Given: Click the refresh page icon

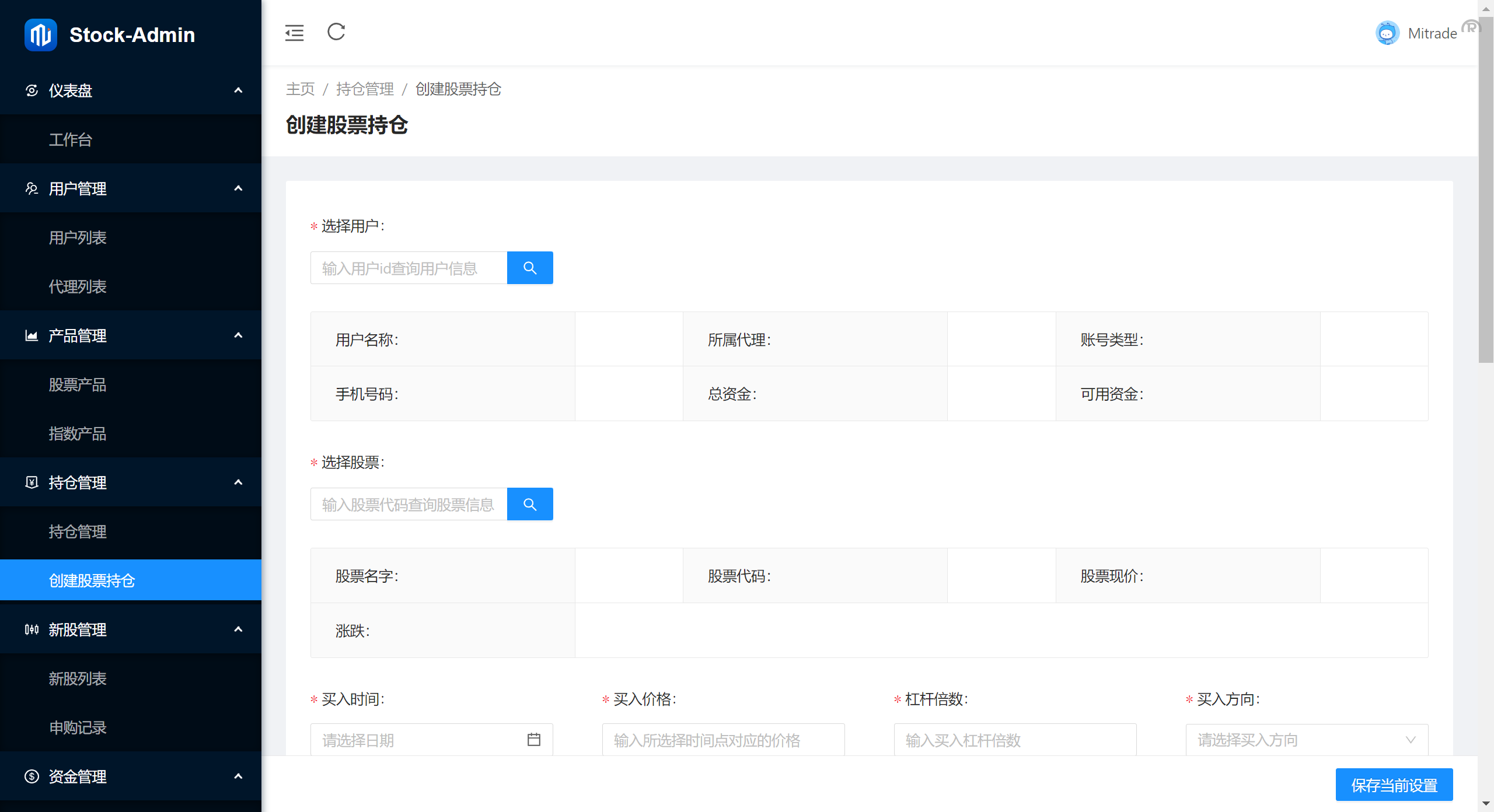Looking at the screenshot, I should tap(336, 32).
